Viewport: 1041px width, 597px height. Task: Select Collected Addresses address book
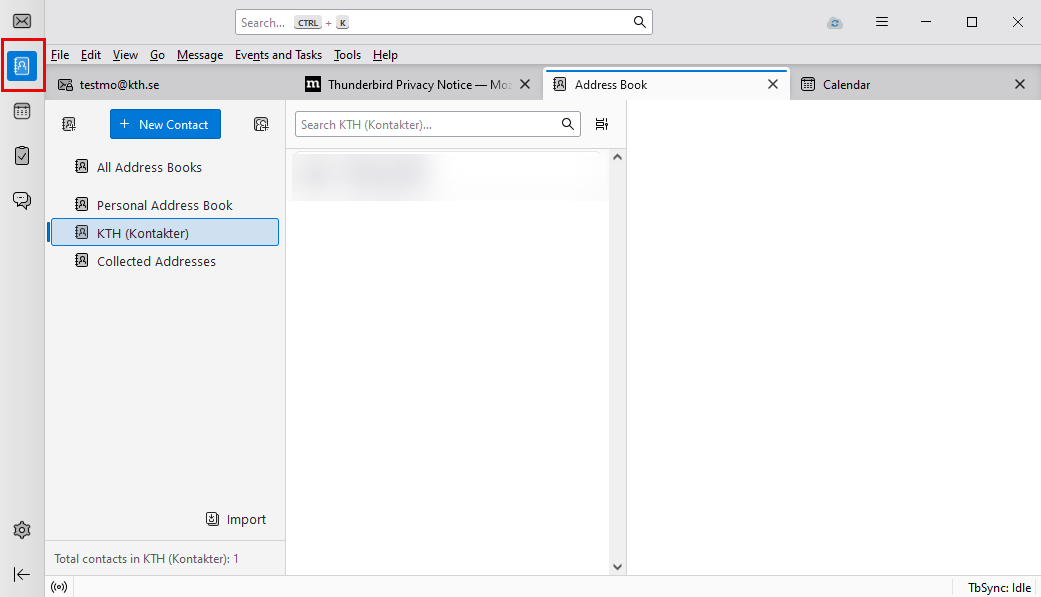coord(156,261)
